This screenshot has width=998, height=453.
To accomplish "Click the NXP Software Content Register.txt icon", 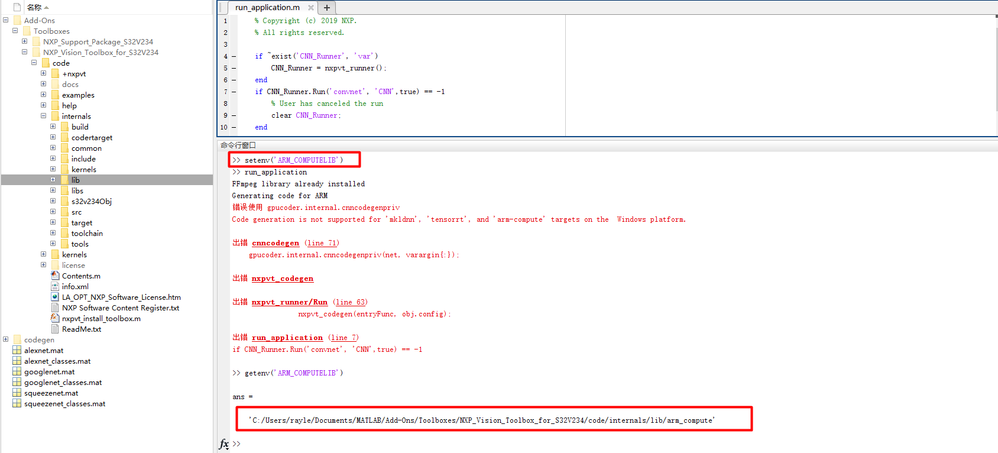I will pos(56,308).
